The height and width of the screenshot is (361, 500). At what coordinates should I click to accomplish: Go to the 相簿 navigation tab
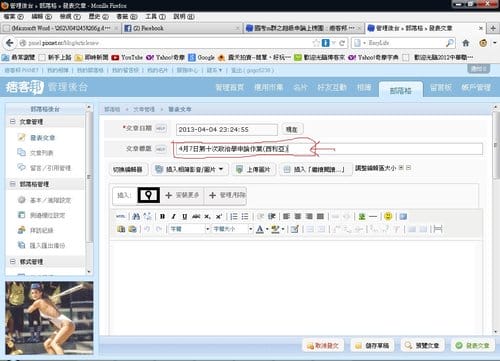[364, 87]
